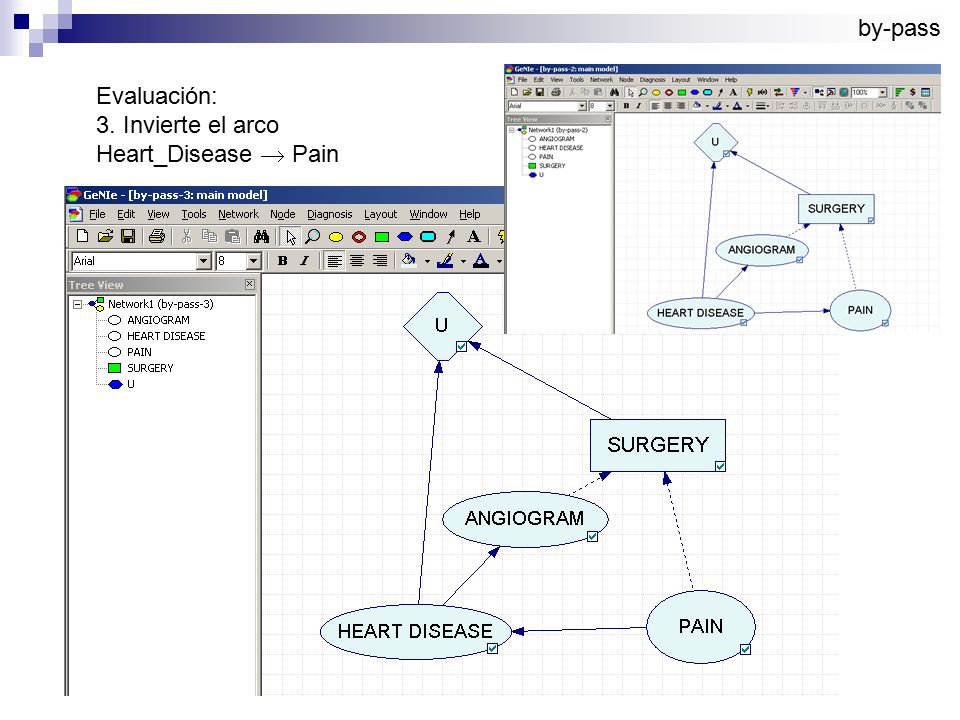The width and height of the screenshot is (960, 720).
Task: Click fill color bucket in by-pass-3 window
Action: [408, 261]
